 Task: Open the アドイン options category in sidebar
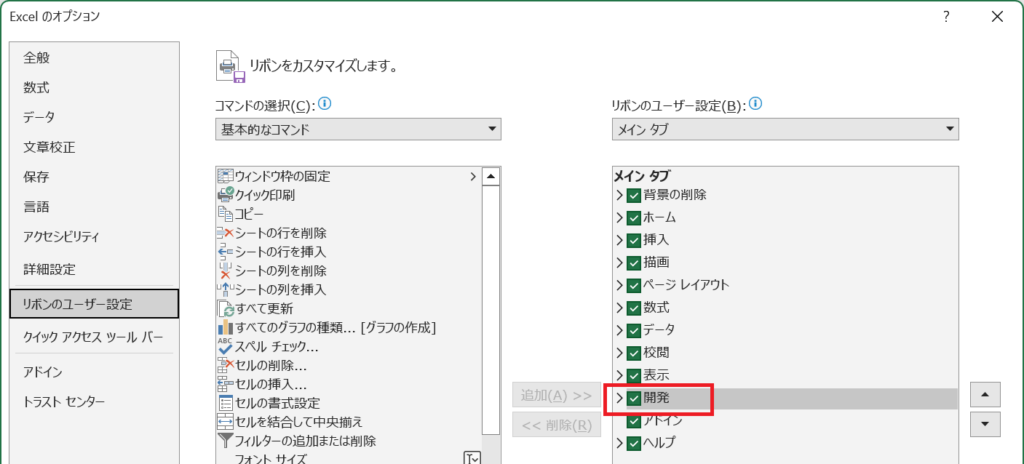click(94, 373)
